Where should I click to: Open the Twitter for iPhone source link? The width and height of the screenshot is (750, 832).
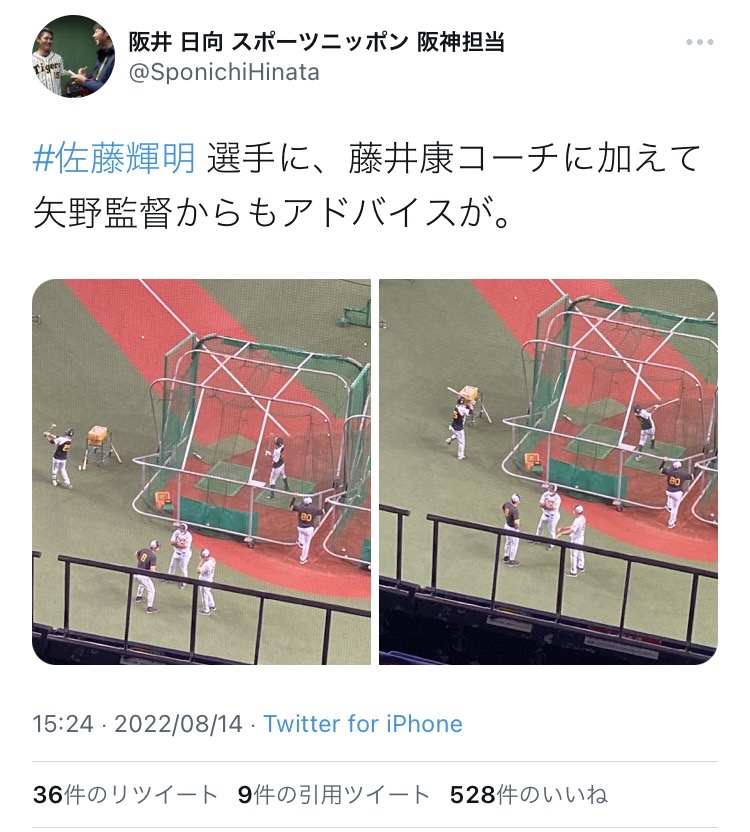coord(363,724)
